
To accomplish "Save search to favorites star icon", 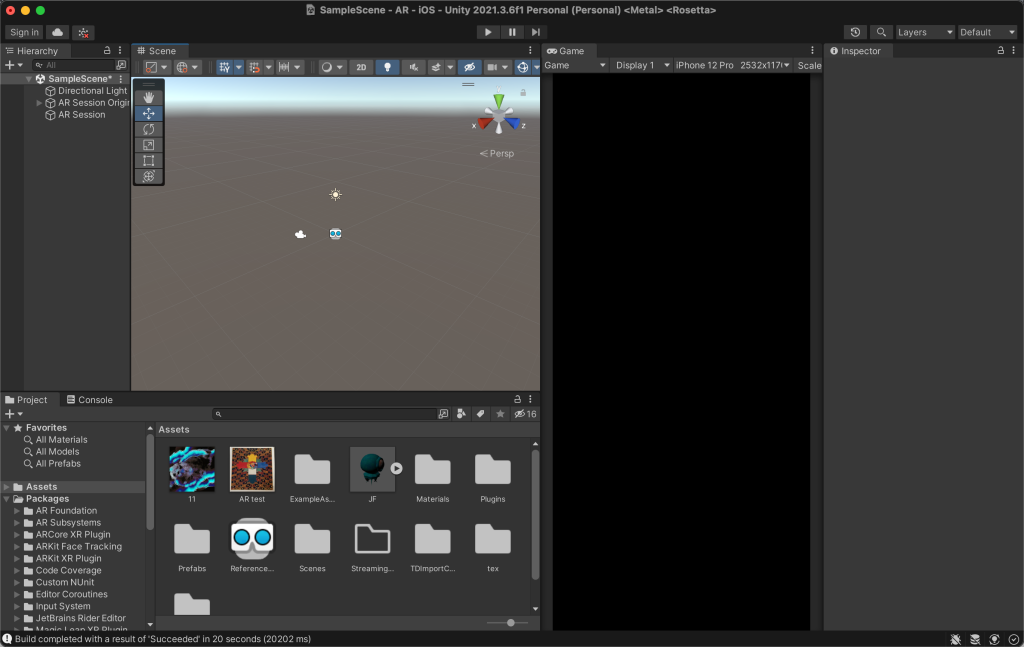I will click(500, 414).
